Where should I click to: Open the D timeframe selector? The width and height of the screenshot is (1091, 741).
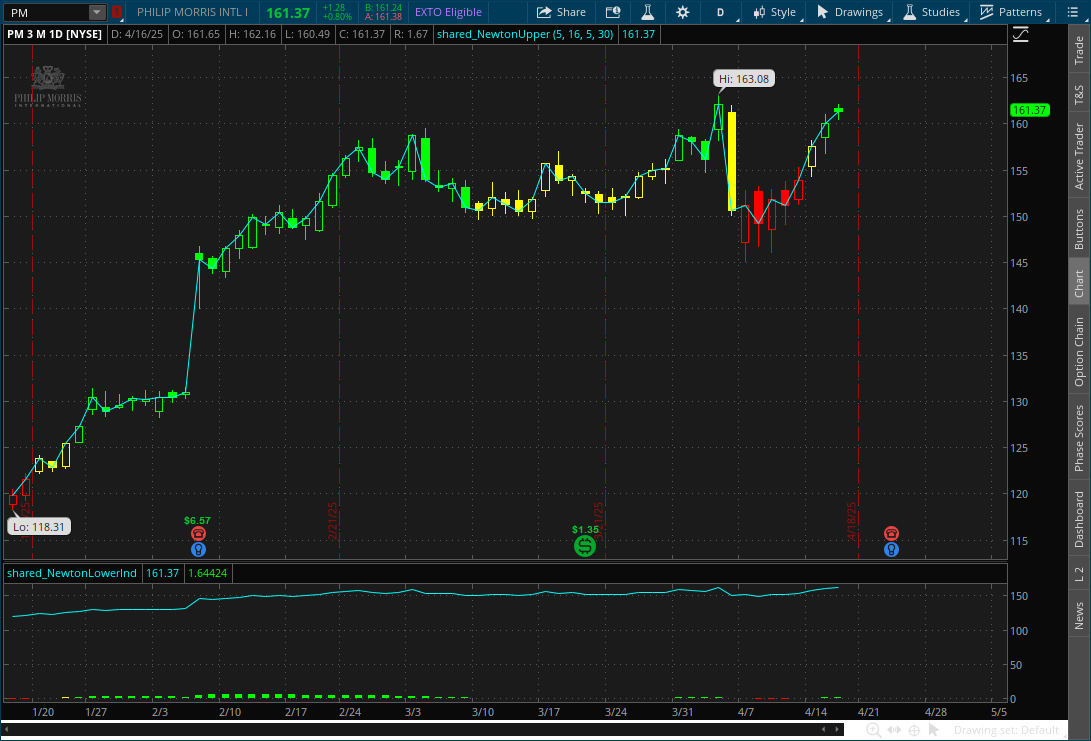point(722,12)
